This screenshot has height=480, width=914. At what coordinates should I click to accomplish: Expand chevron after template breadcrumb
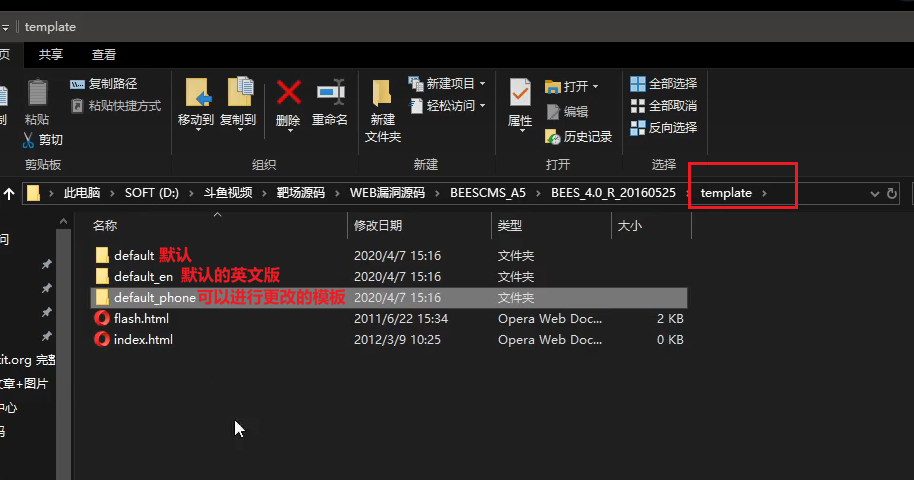coord(764,194)
